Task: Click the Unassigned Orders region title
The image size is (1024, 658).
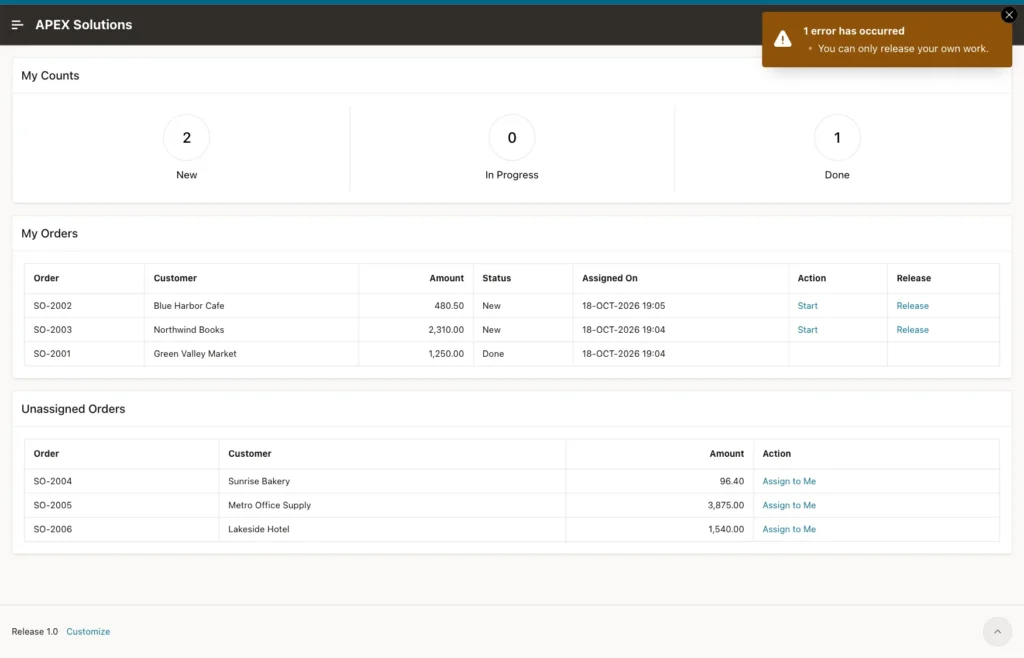Action: tap(73, 409)
